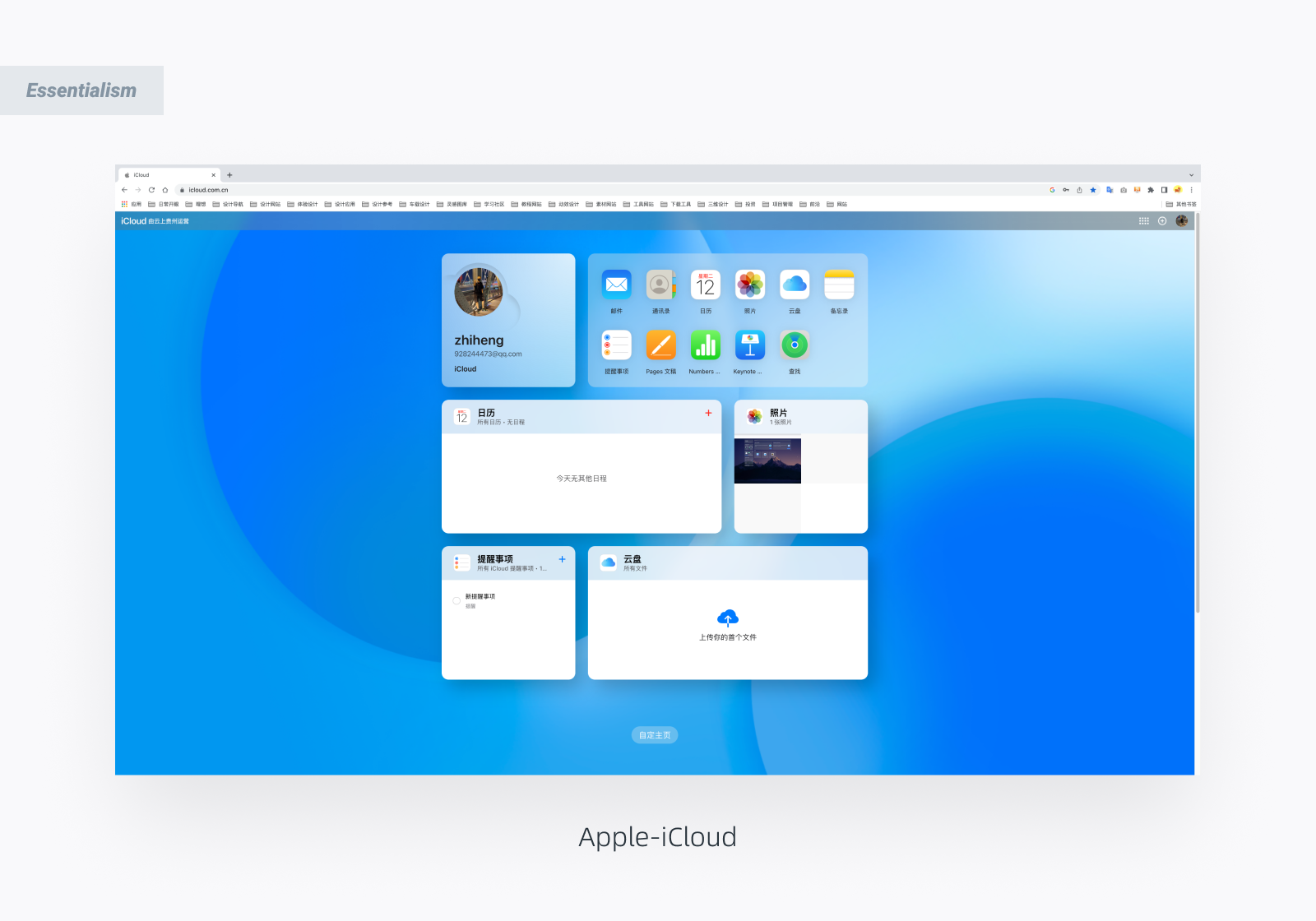Click the 新提醒事项 reminder text

click(480, 596)
